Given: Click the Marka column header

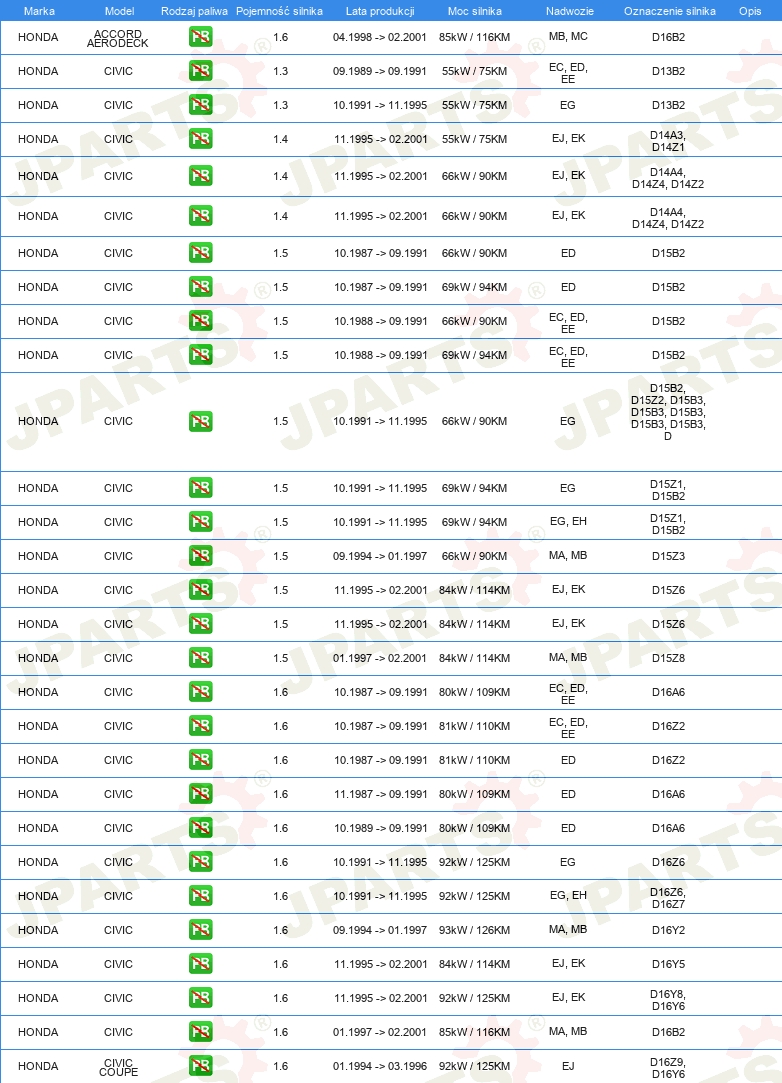Looking at the screenshot, I should point(39,11).
